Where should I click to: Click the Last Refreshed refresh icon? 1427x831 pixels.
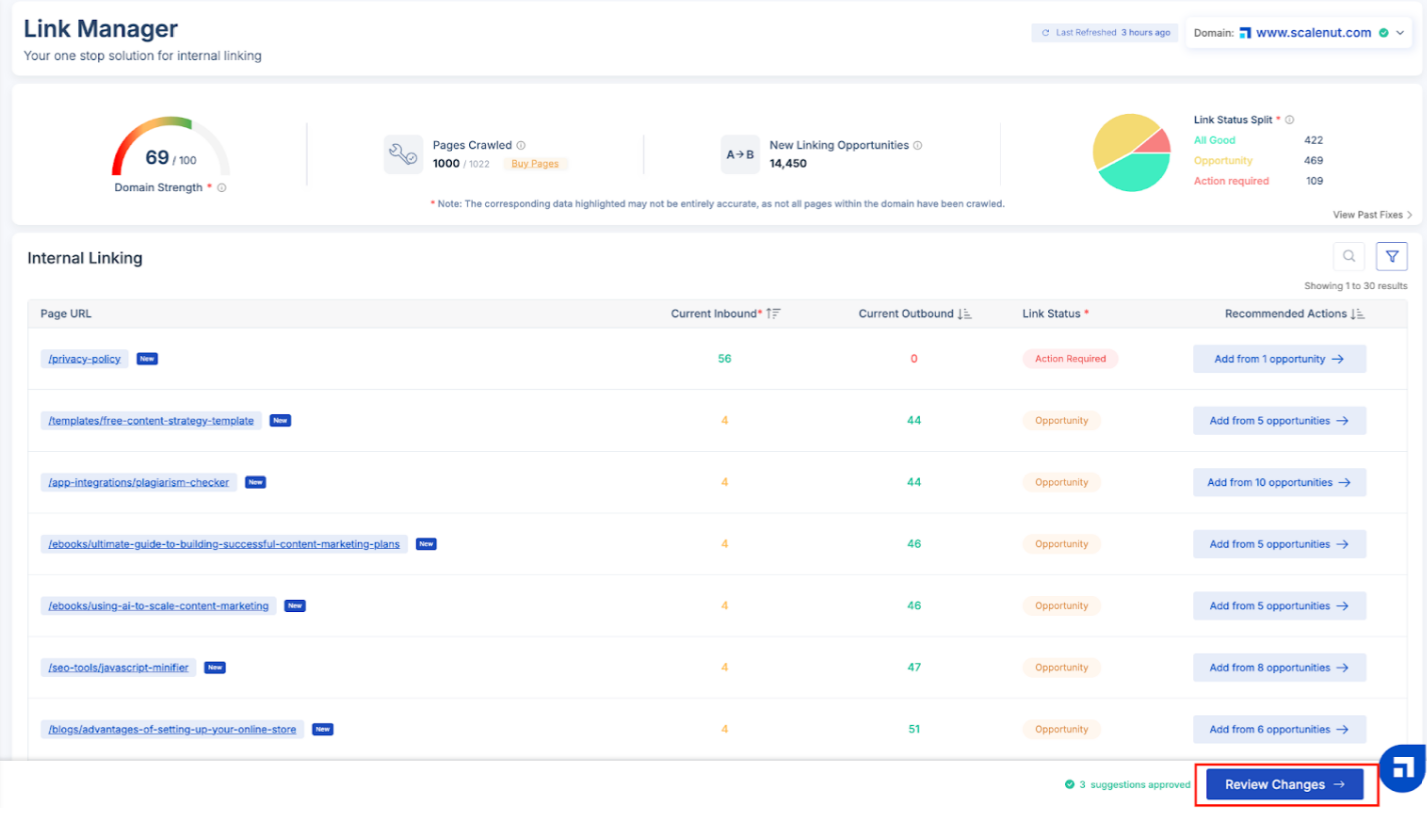[x=1046, y=33]
